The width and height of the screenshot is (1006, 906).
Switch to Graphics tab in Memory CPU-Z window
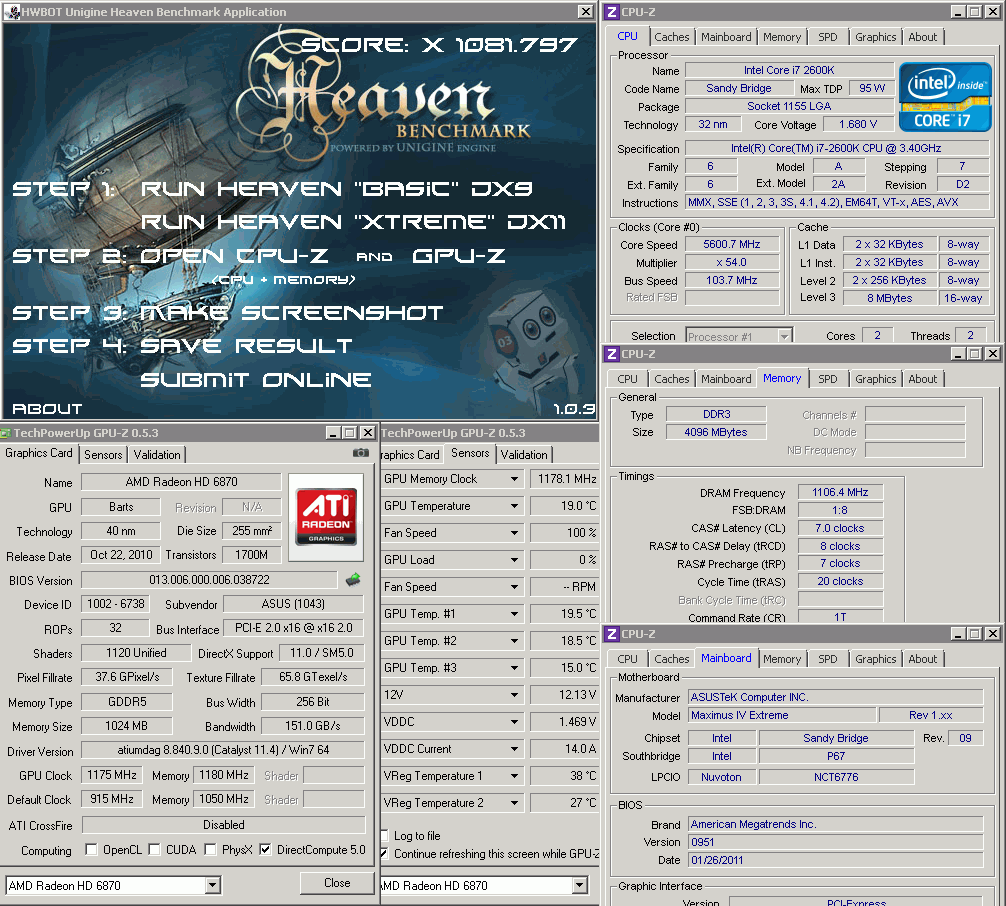pos(875,379)
